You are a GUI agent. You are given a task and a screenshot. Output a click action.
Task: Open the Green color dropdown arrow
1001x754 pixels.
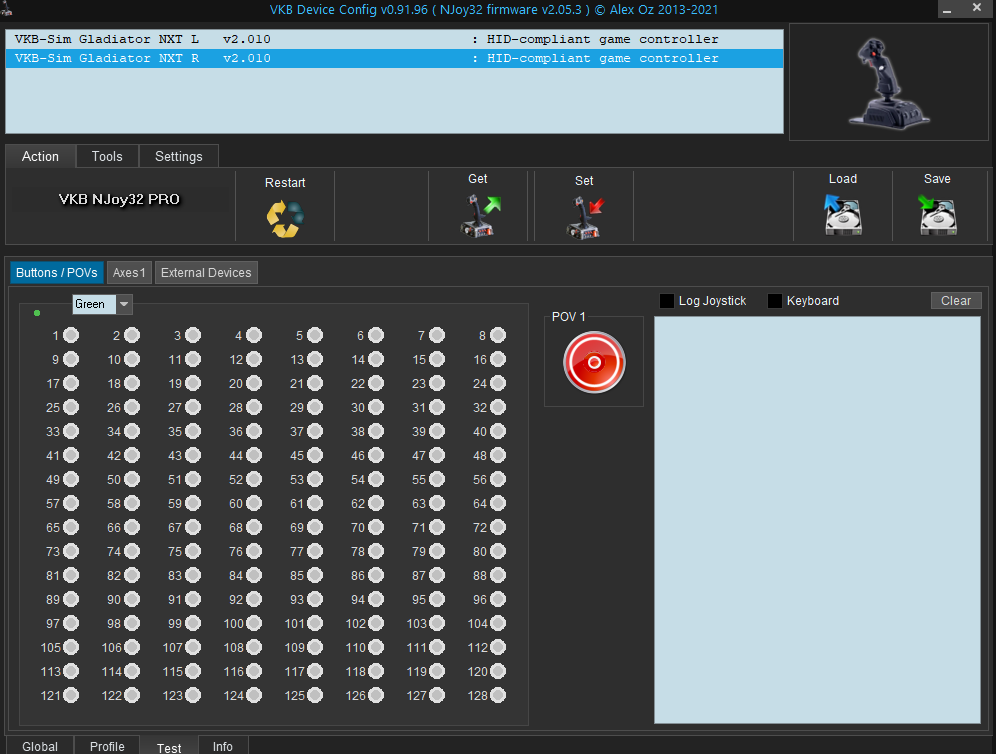[x=124, y=304]
